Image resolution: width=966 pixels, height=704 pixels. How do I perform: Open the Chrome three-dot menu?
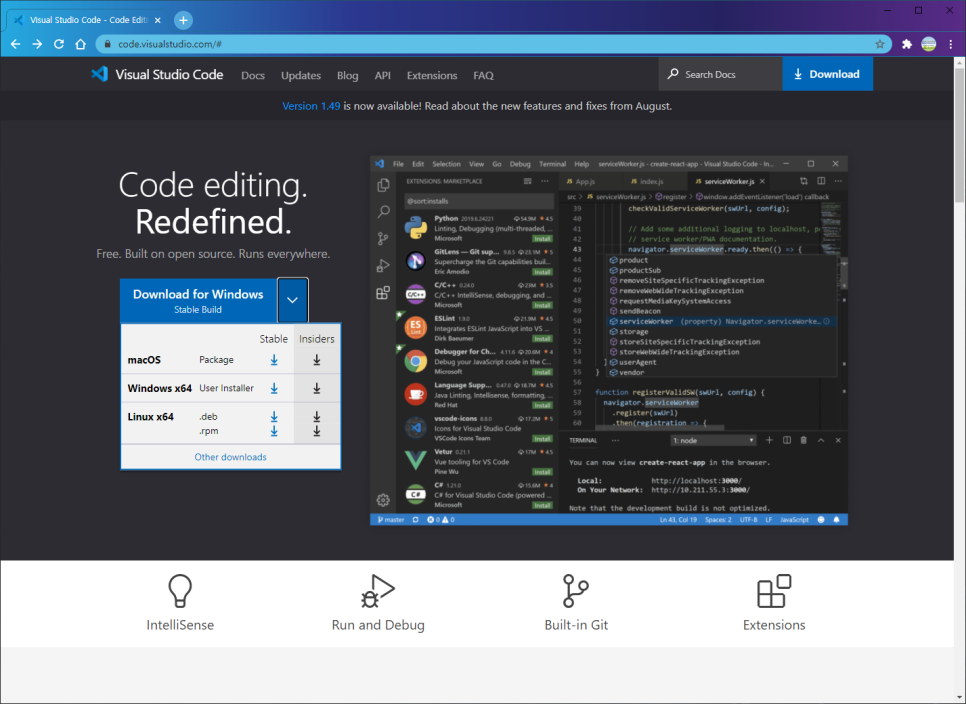coord(951,44)
